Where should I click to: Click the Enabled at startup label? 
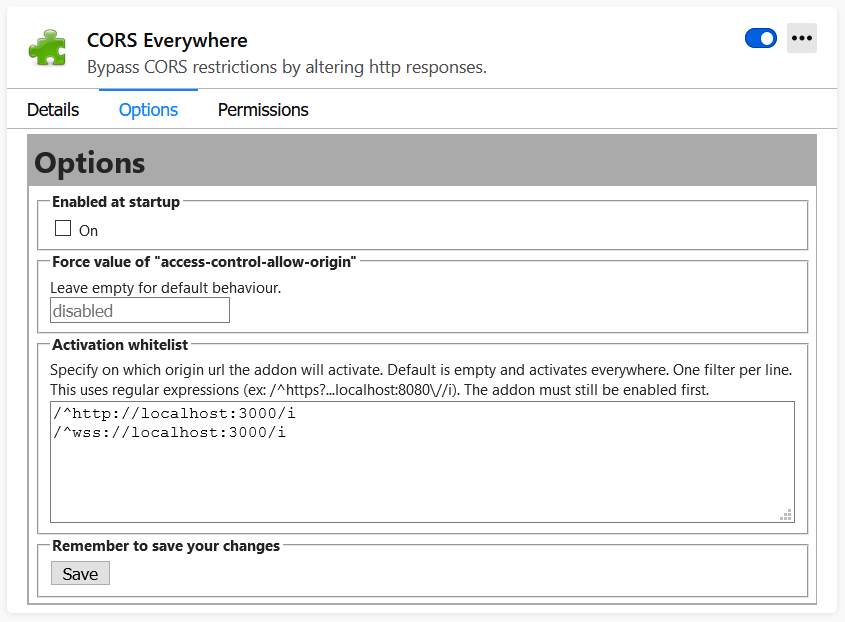click(x=116, y=202)
